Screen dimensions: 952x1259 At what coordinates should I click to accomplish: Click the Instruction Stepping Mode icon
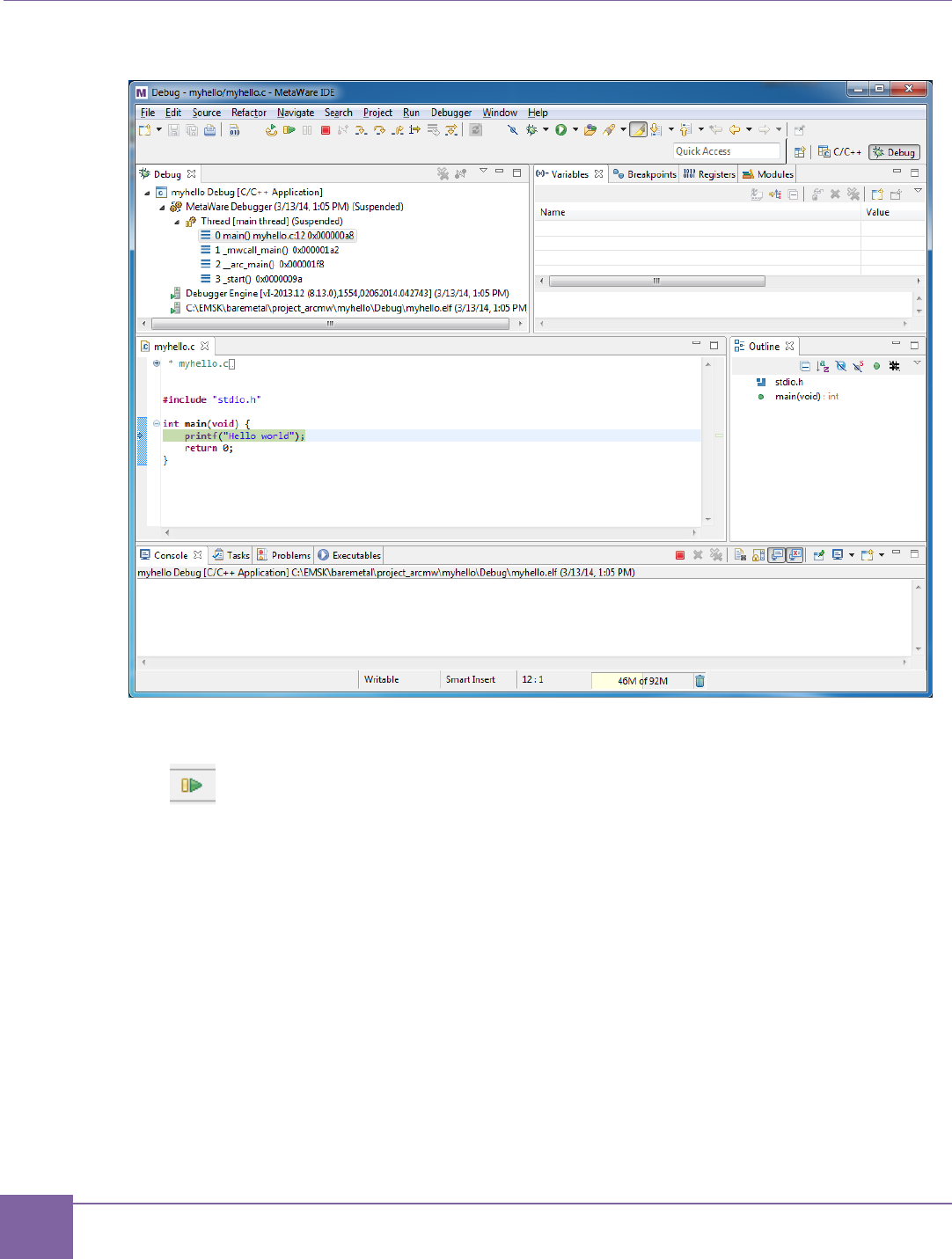(414, 130)
